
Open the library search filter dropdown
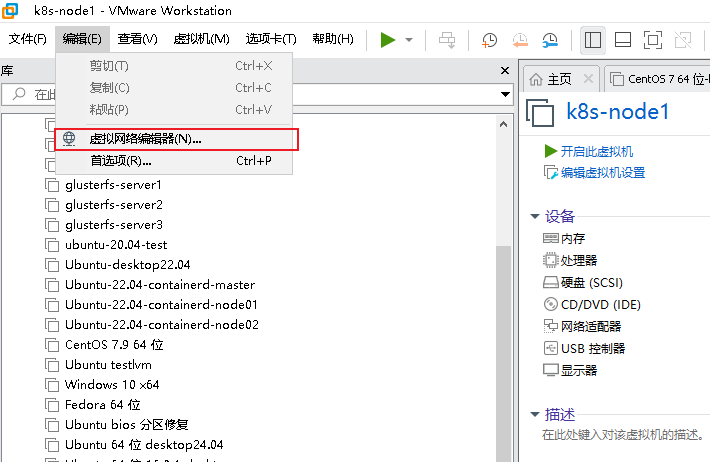click(x=505, y=94)
